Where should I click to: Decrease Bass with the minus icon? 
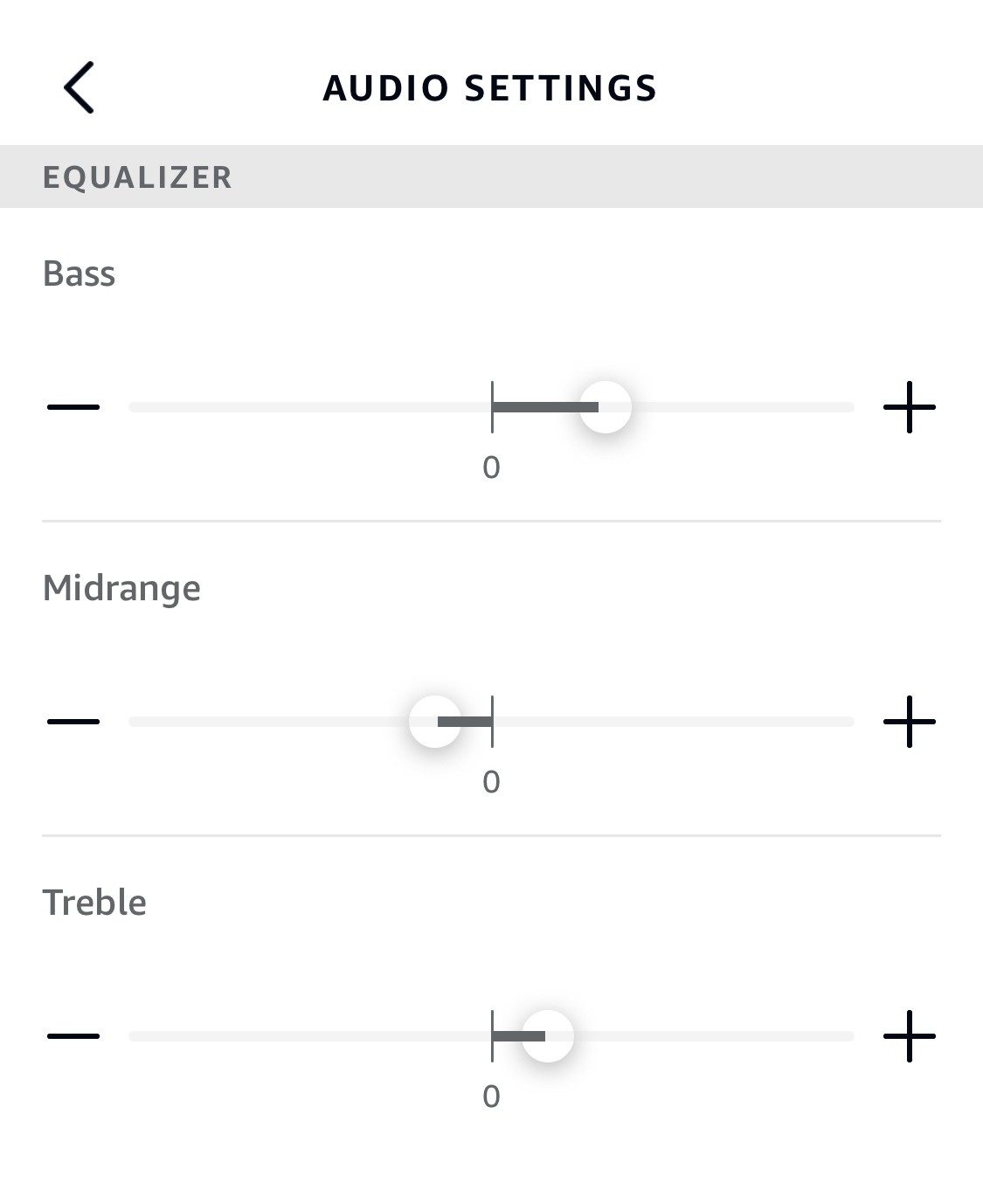(73, 407)
